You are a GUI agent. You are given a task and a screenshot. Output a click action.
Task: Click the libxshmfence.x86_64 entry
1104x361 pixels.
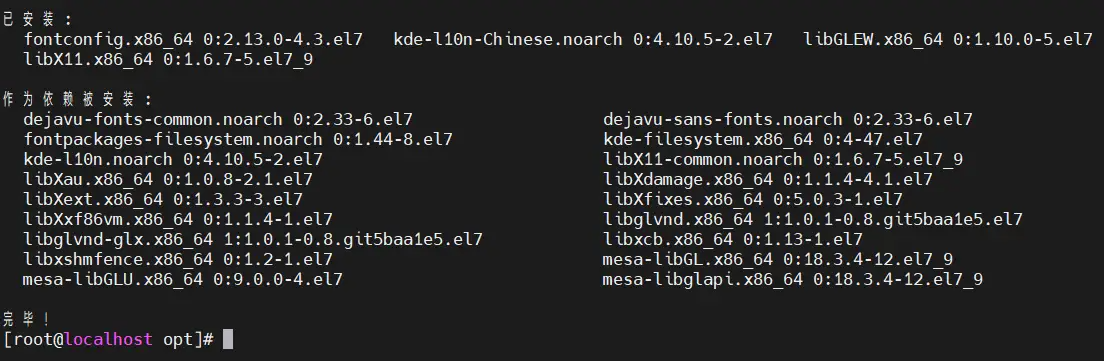coord(178,260)
